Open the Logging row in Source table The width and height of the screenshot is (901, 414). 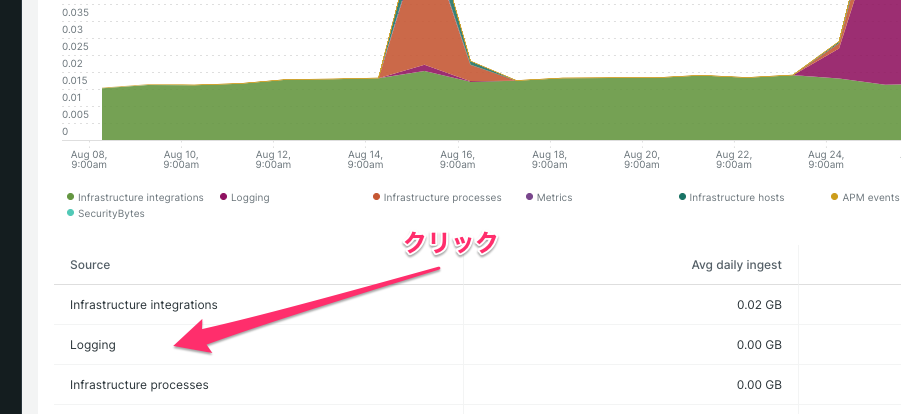pos(93,345)
